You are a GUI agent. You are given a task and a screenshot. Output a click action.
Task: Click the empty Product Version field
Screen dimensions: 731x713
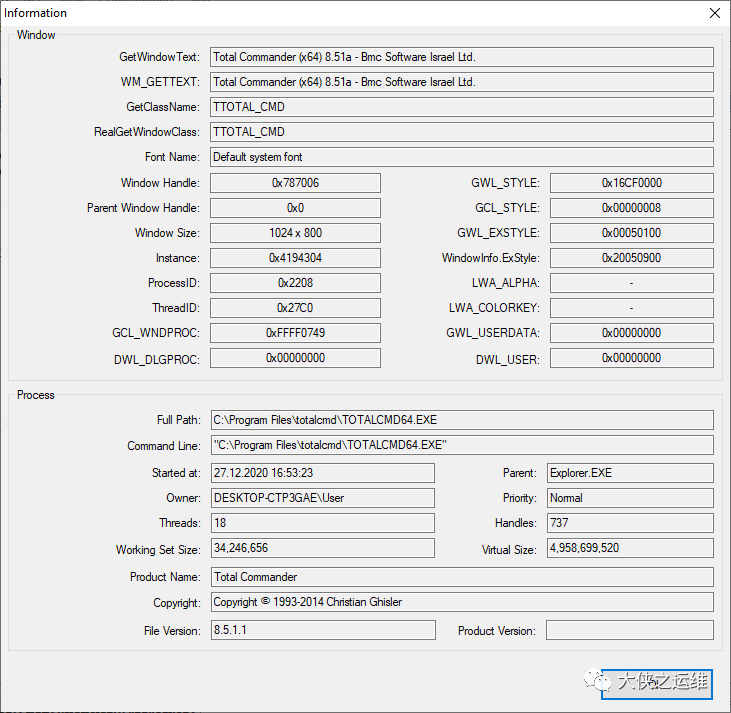630,630
